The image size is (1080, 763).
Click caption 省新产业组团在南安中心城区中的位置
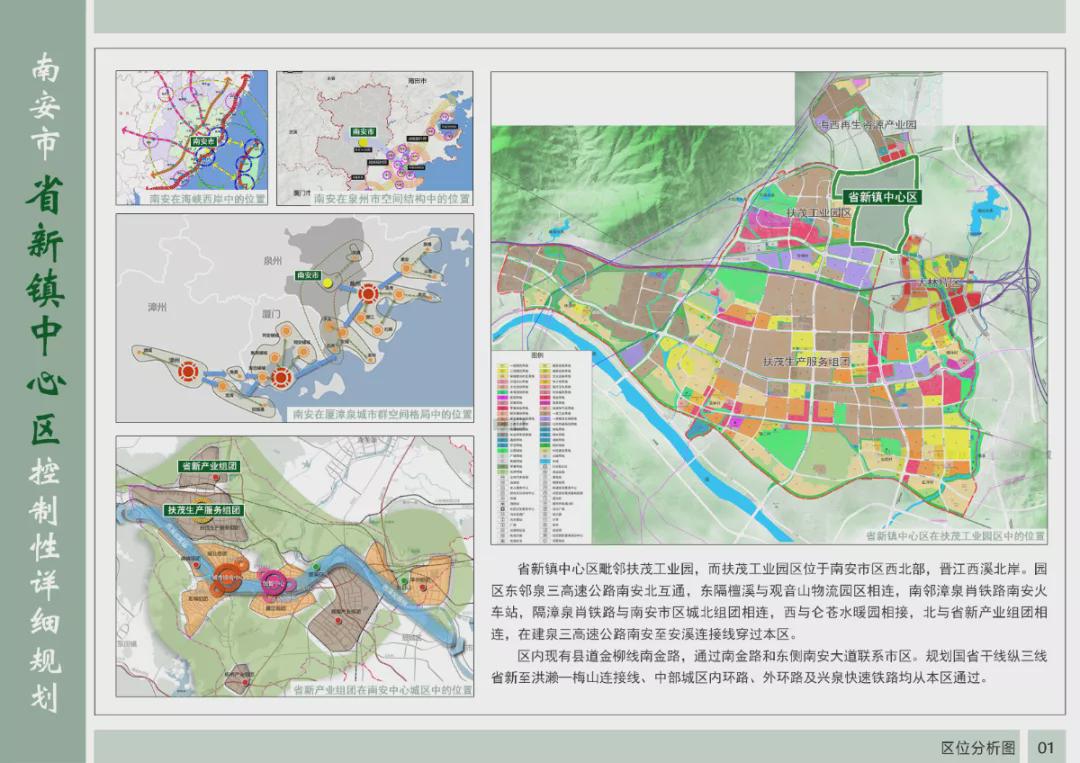click(x=382, y=690)
